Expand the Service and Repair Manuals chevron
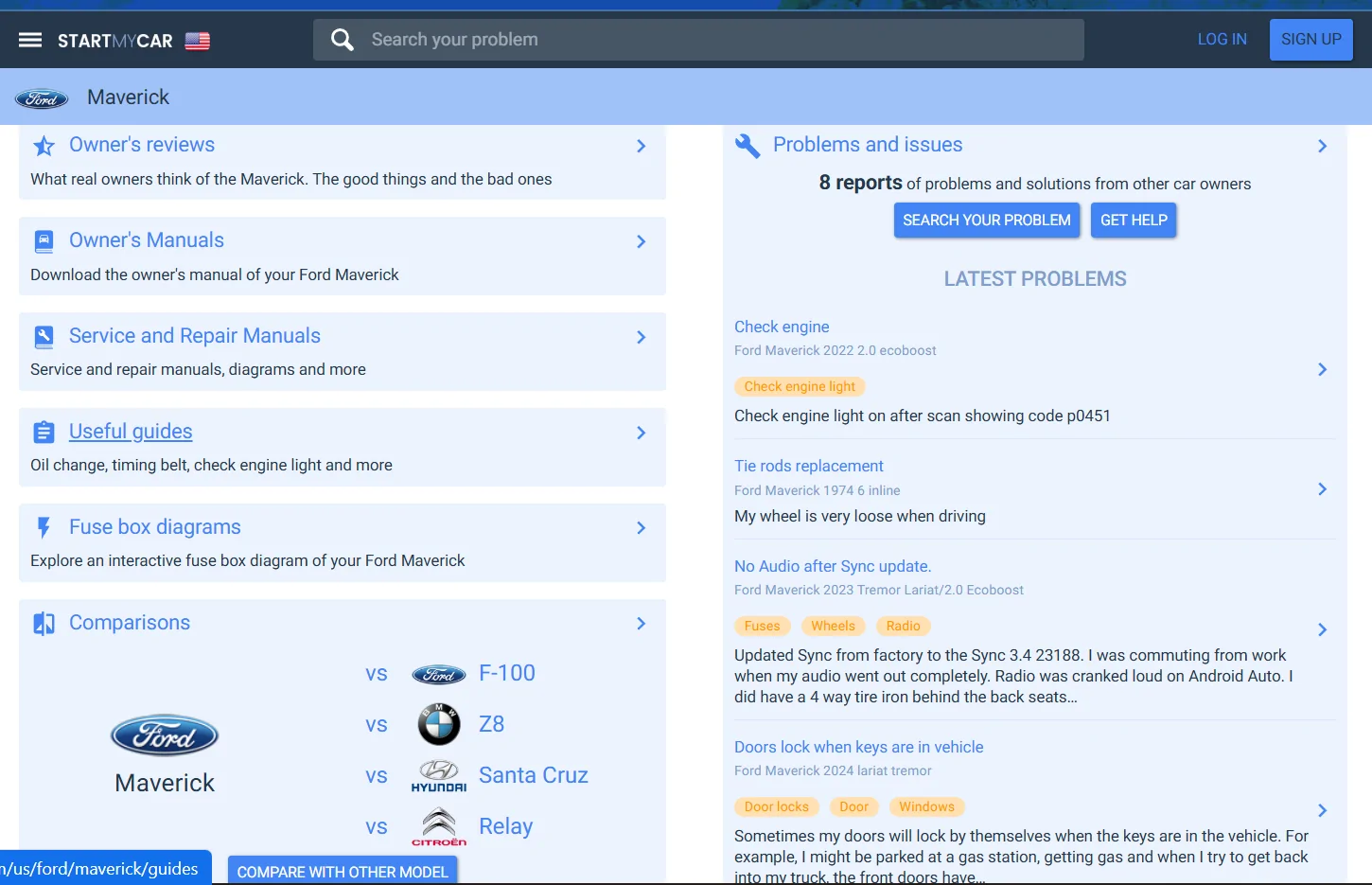Screen dimensions: 1372x885 point(642,337)
